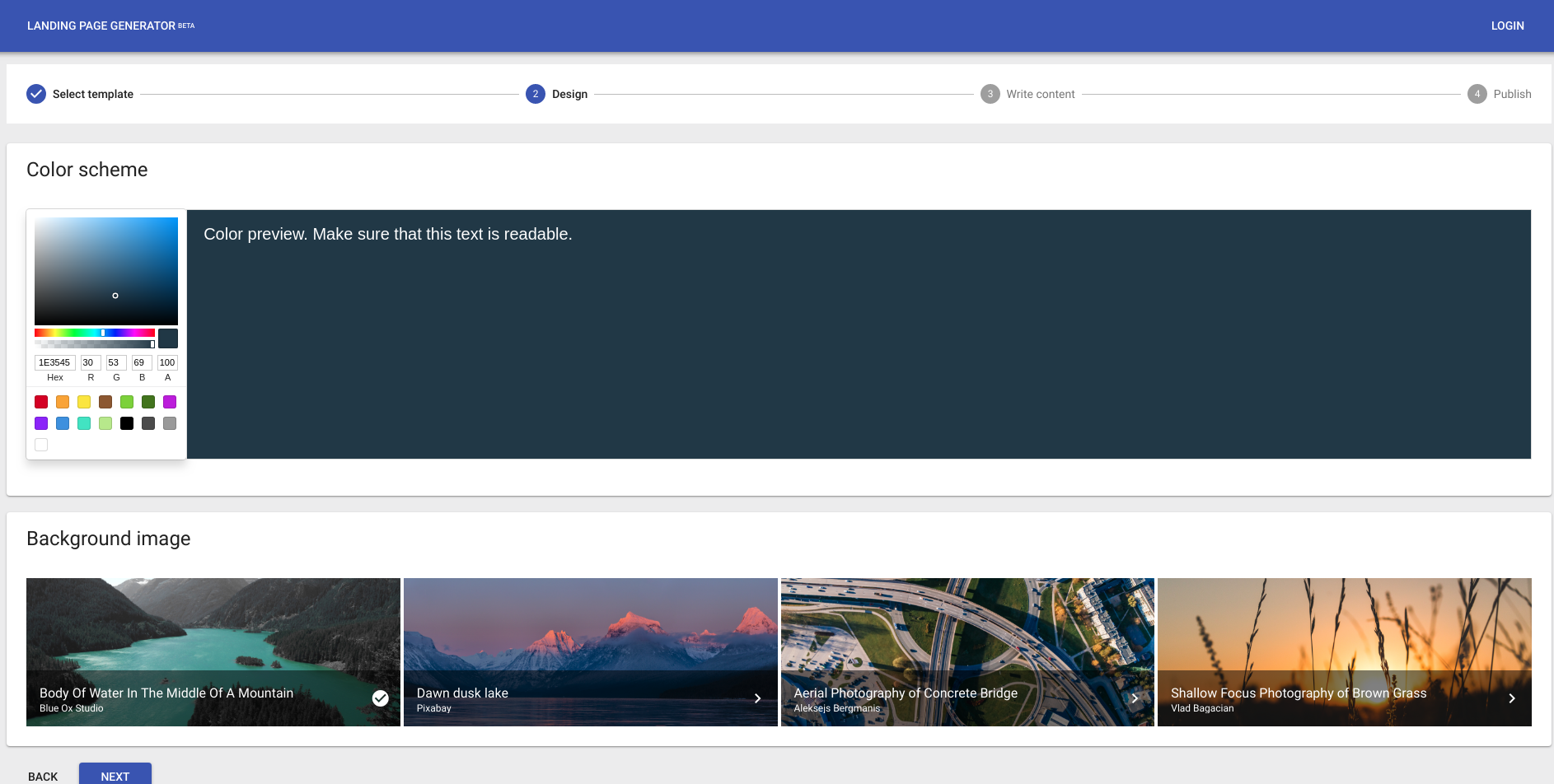Image resolution: width=1554 pixels, height=784 pixels.
Task: Click the A alpha value field
Action: pyautogui.click(x=167, y=362)
